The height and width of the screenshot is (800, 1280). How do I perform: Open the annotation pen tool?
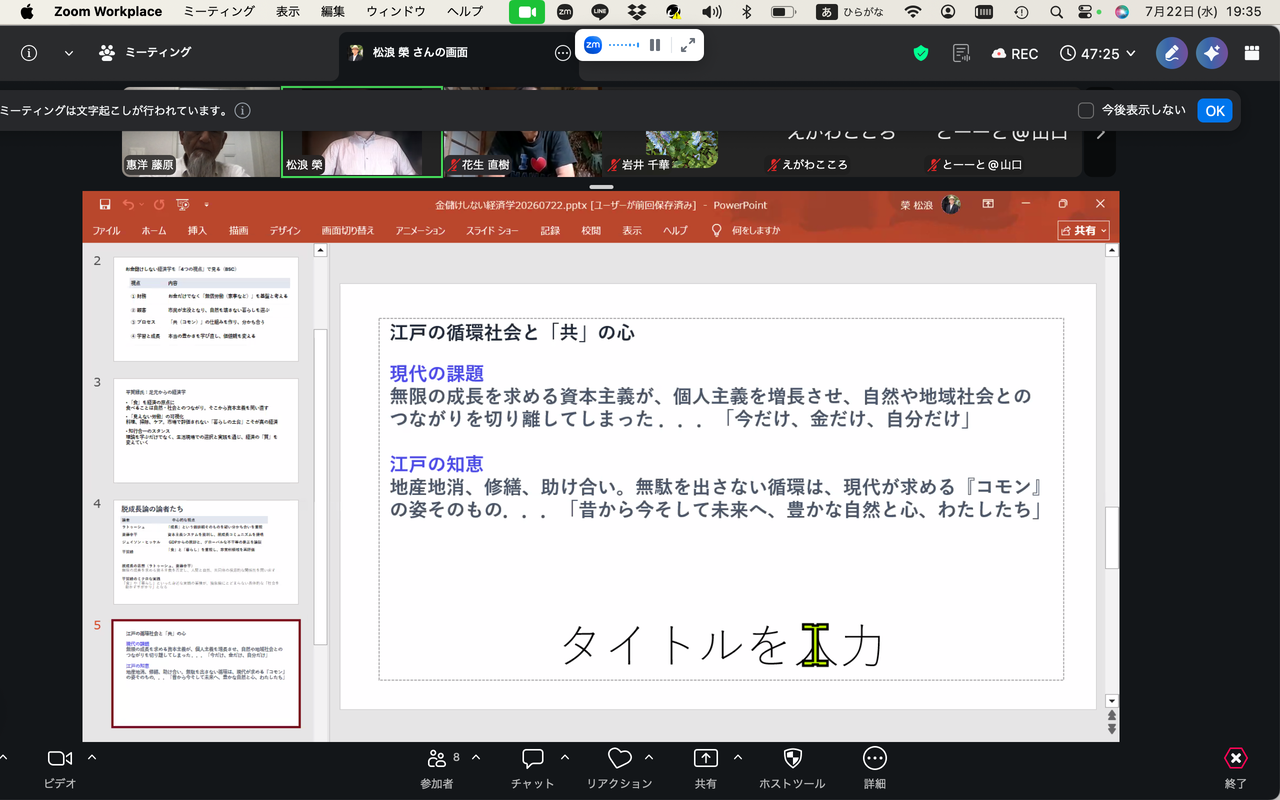[1172, 53]
